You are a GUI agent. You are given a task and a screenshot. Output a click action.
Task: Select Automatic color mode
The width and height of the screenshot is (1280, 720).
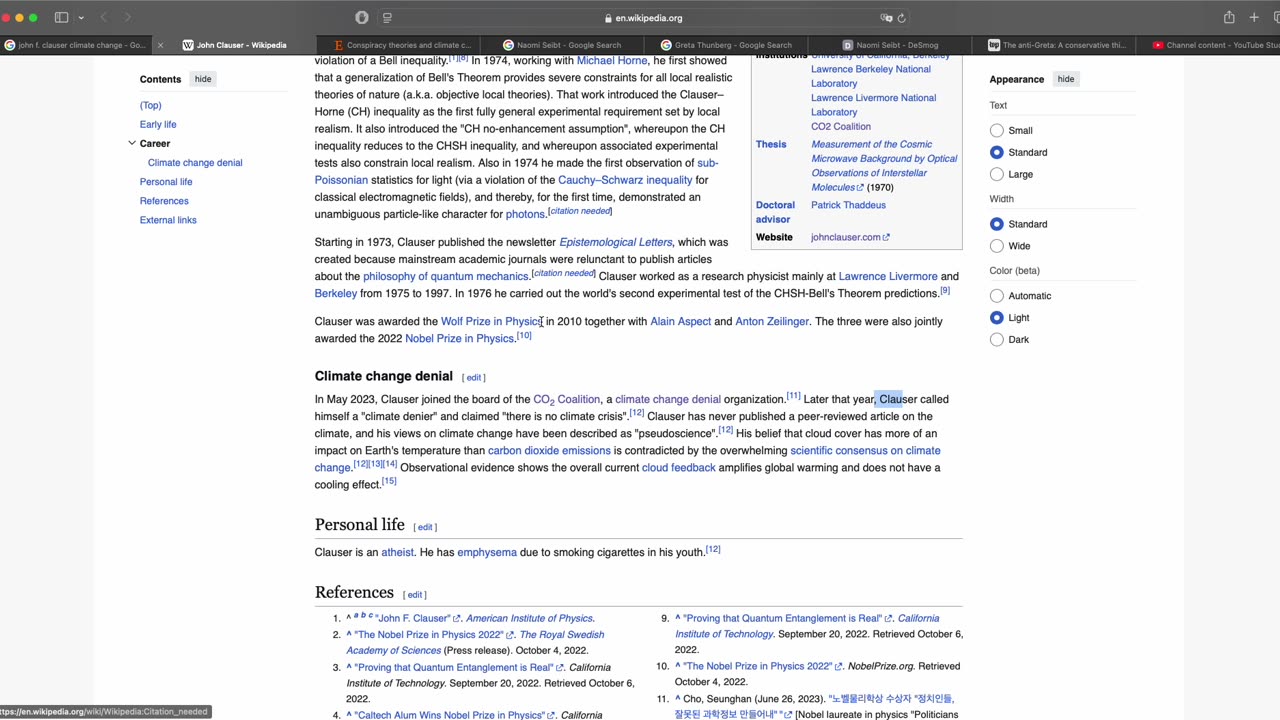coord(996,296)
